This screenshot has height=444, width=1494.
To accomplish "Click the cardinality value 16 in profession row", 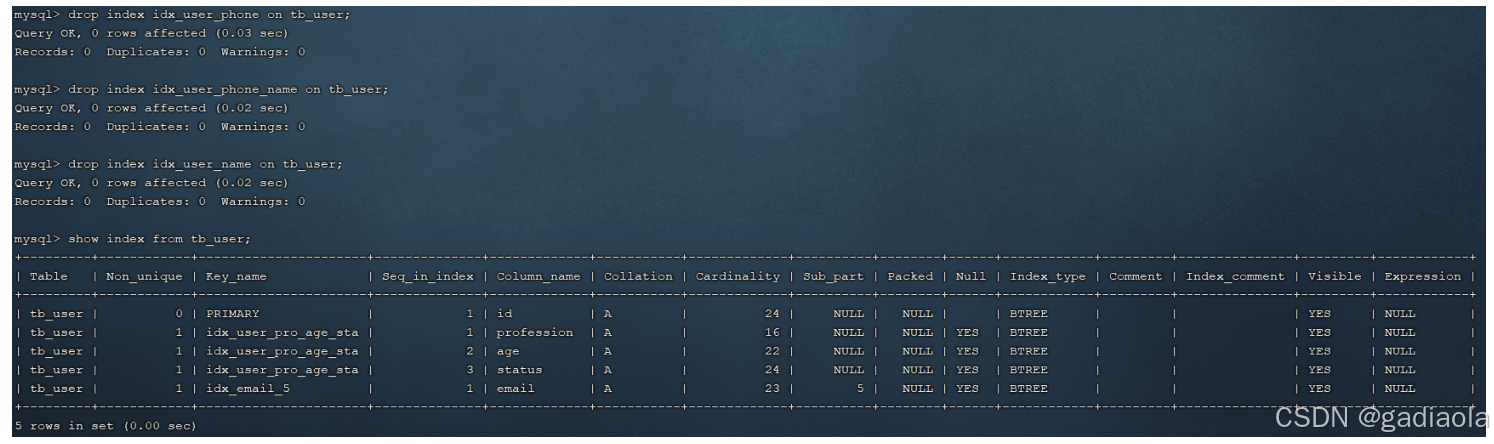I will click(771, 333).
